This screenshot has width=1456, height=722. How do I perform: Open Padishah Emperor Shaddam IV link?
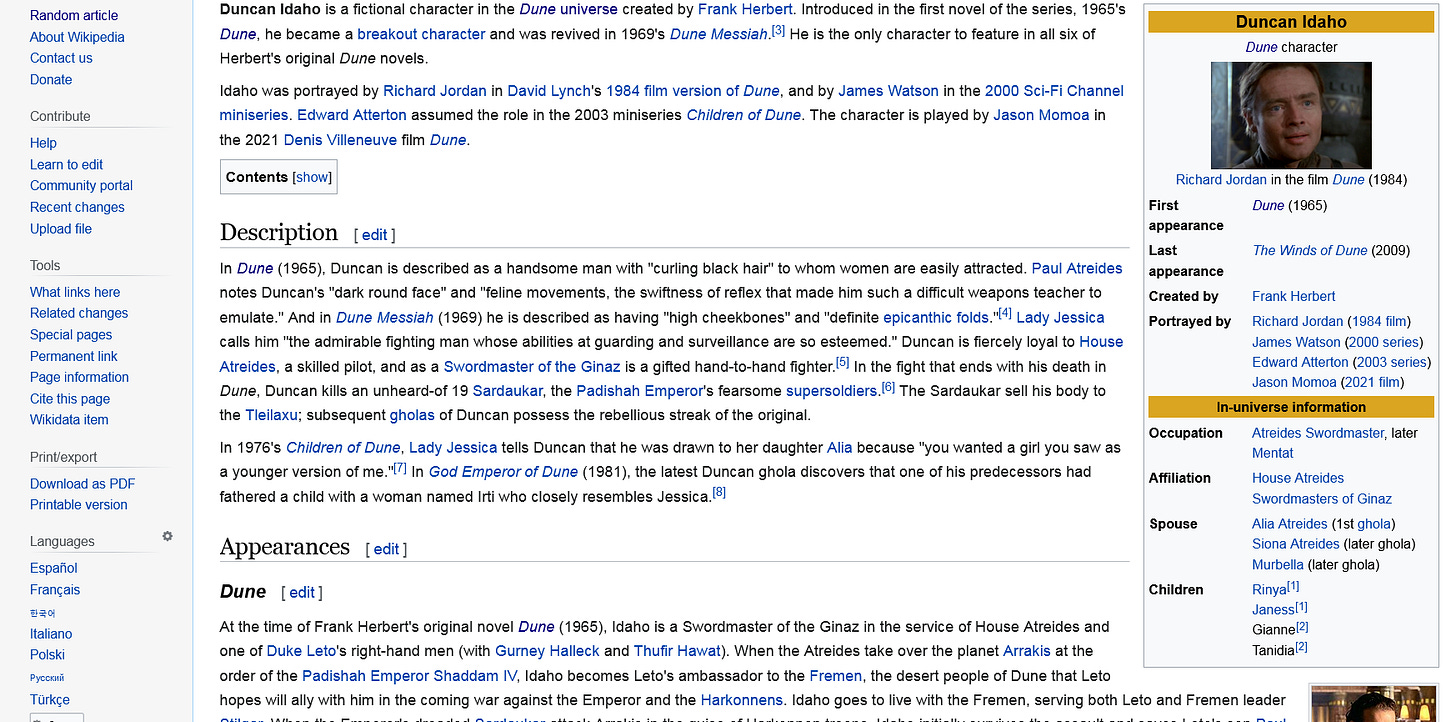[x=410, y=675]
